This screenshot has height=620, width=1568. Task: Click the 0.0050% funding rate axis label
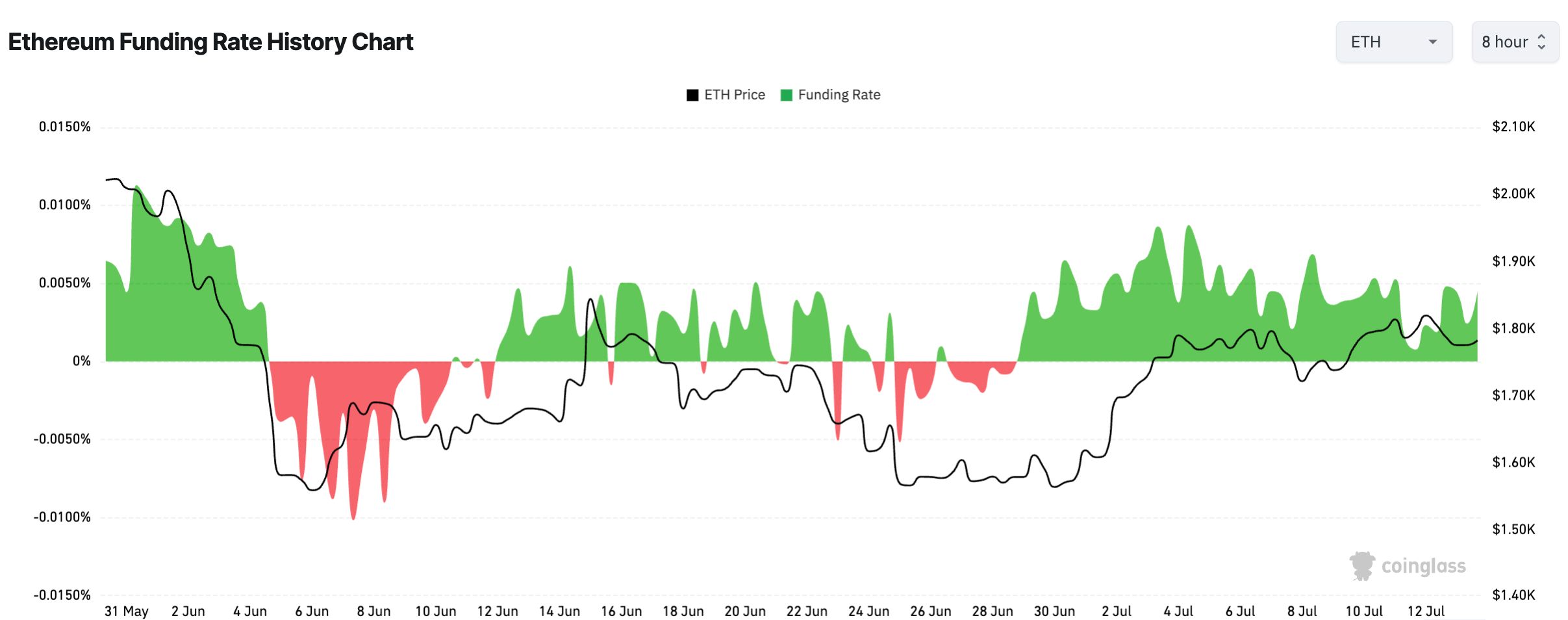[65, 283]
